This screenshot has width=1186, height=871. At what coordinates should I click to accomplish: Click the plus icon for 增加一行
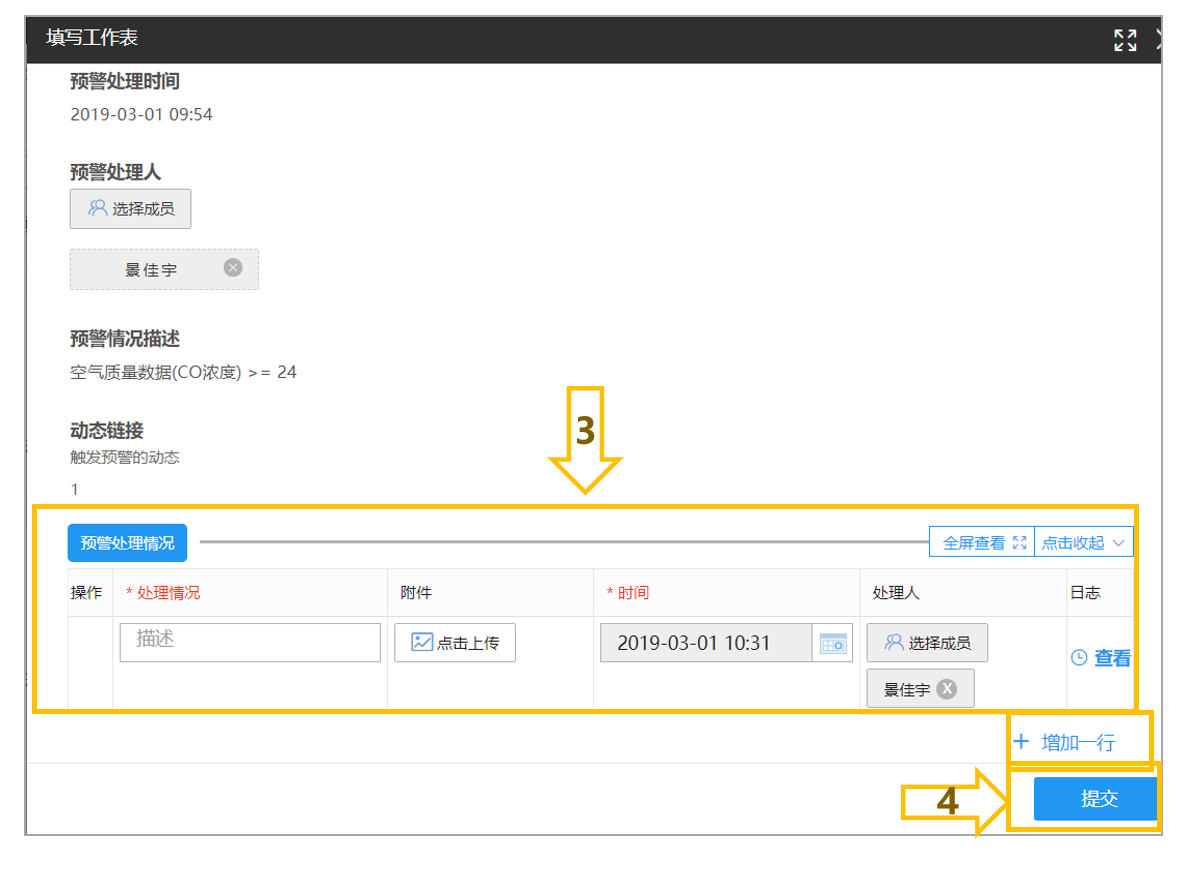1021,741
